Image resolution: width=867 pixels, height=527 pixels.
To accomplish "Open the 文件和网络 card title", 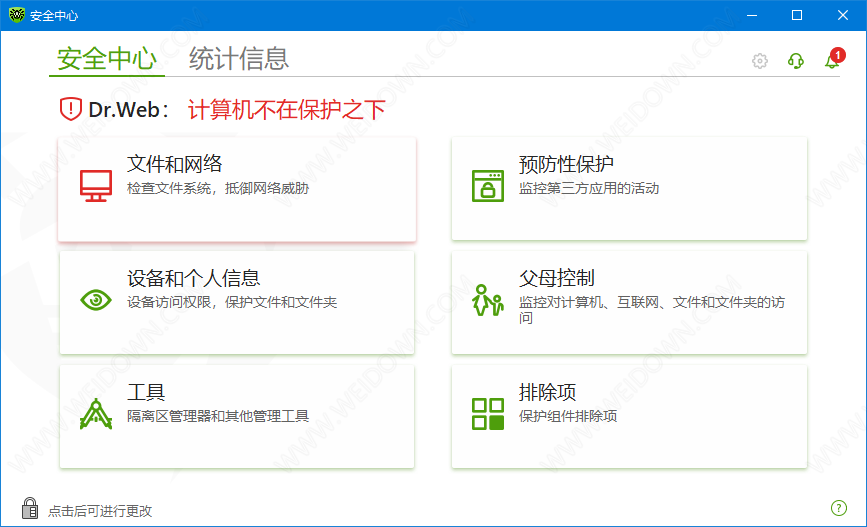I will click(175, 164).
